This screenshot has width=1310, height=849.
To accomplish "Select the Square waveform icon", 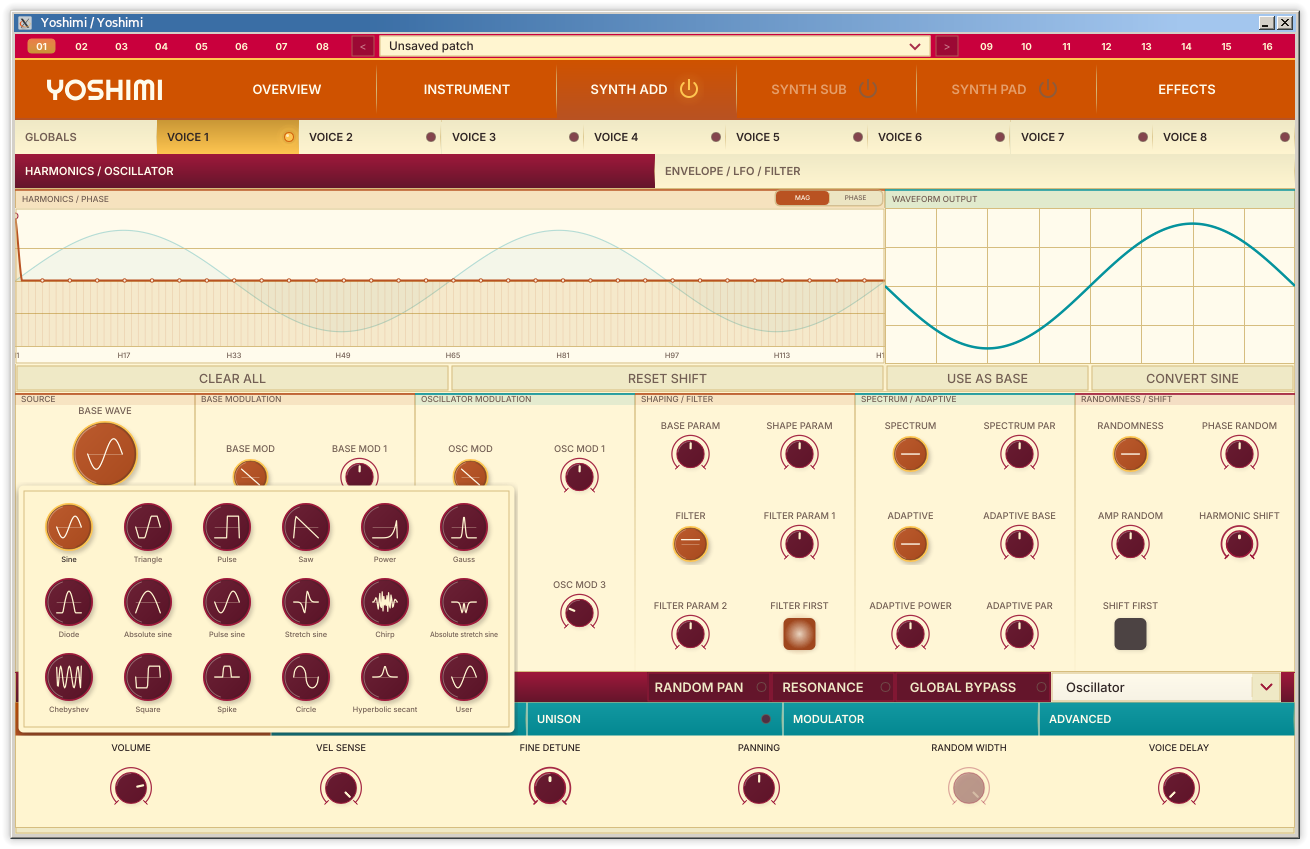I will point(148,677).
